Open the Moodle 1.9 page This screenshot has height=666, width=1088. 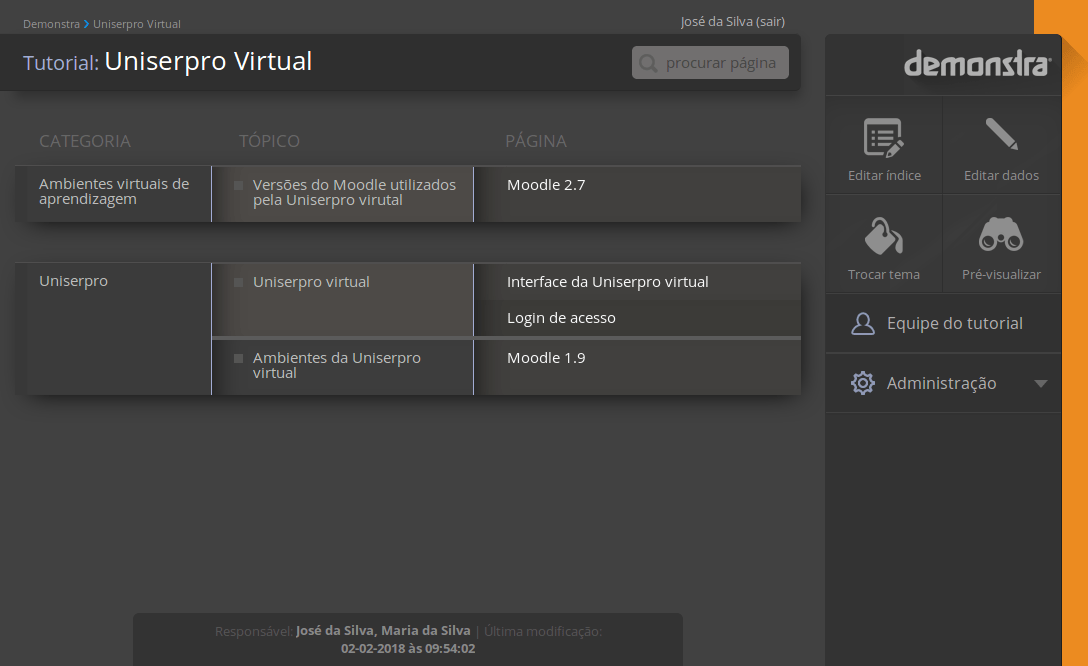[x=546, y=358]
